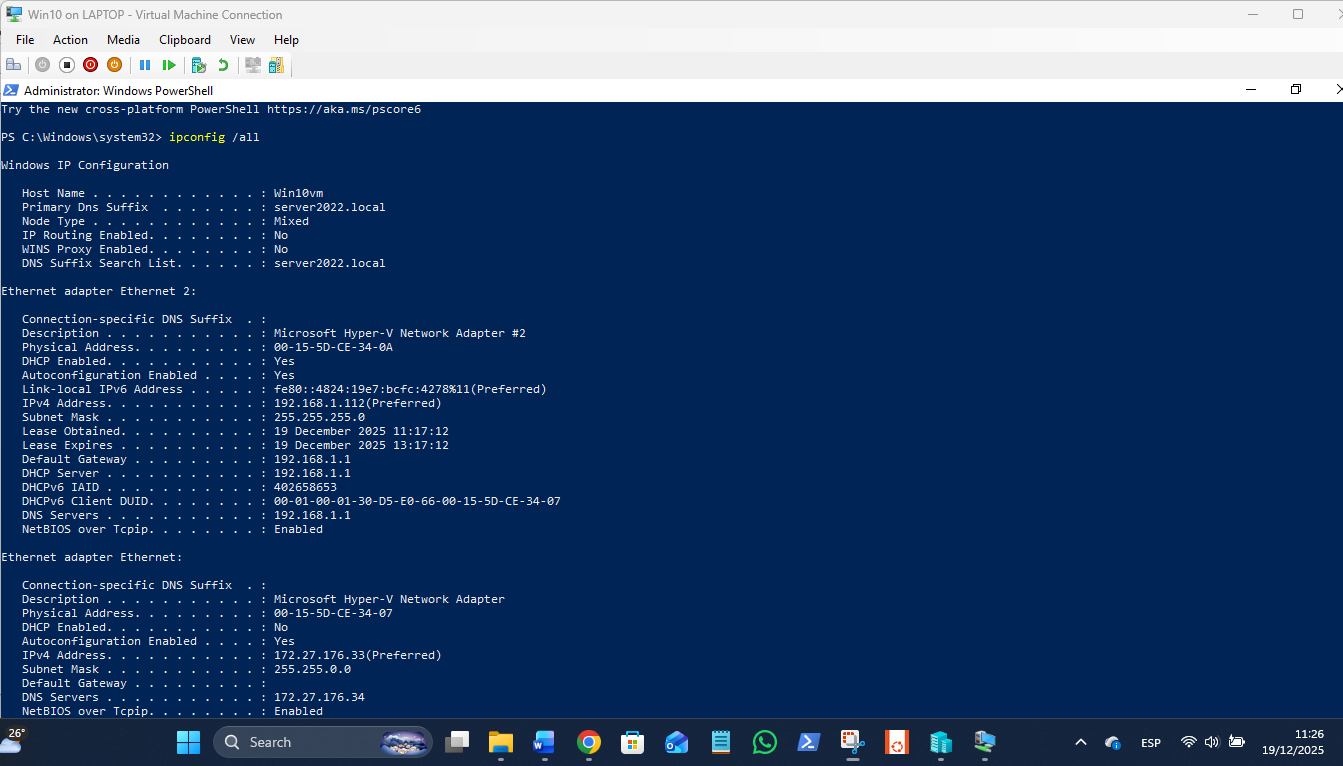Open WhatsApp from the taskbar
Viewport: 1343px width, 766px height.
click(x=765, y=742)
